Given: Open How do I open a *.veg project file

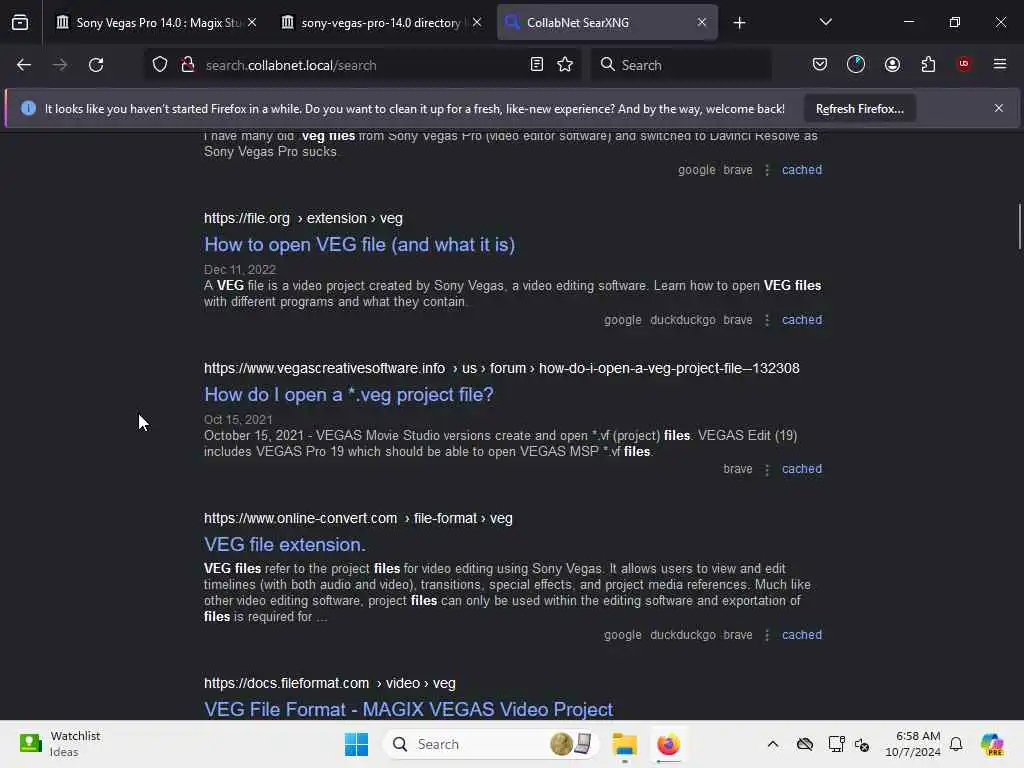Looking at the screenshot, I should click(x=349, y=395).
